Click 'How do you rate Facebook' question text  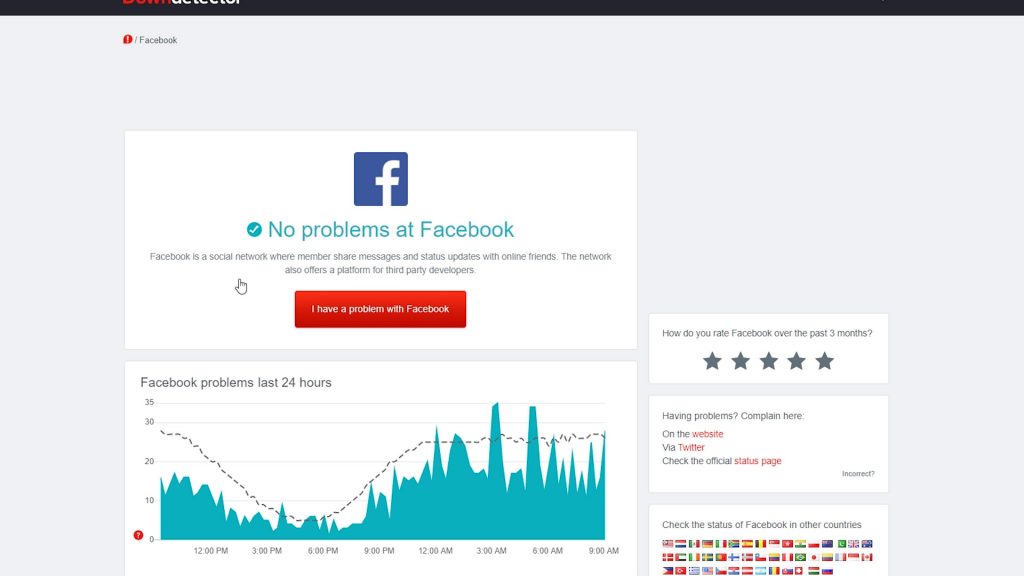click(767, 333)
